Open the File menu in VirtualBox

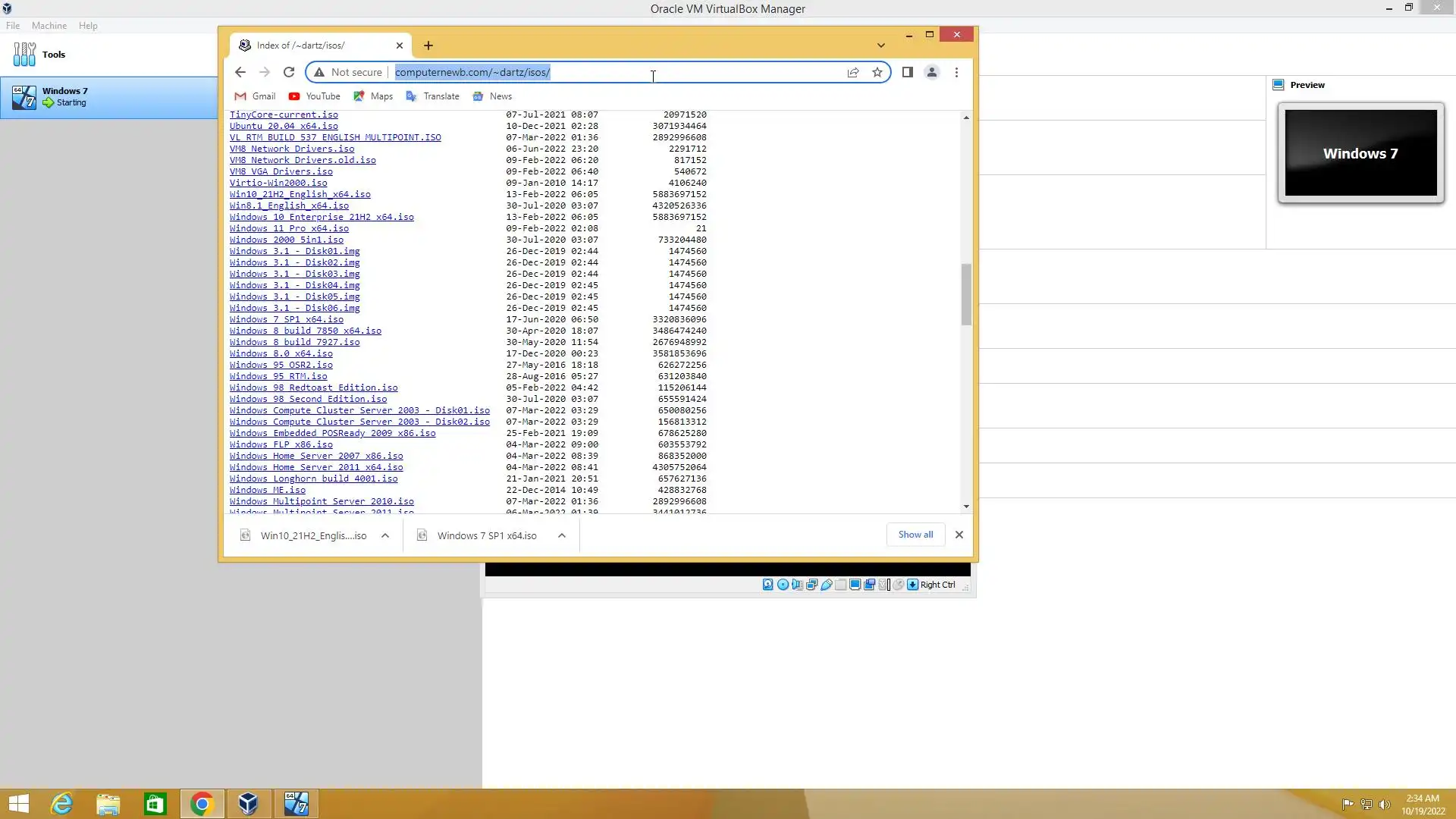click(13, 25)
